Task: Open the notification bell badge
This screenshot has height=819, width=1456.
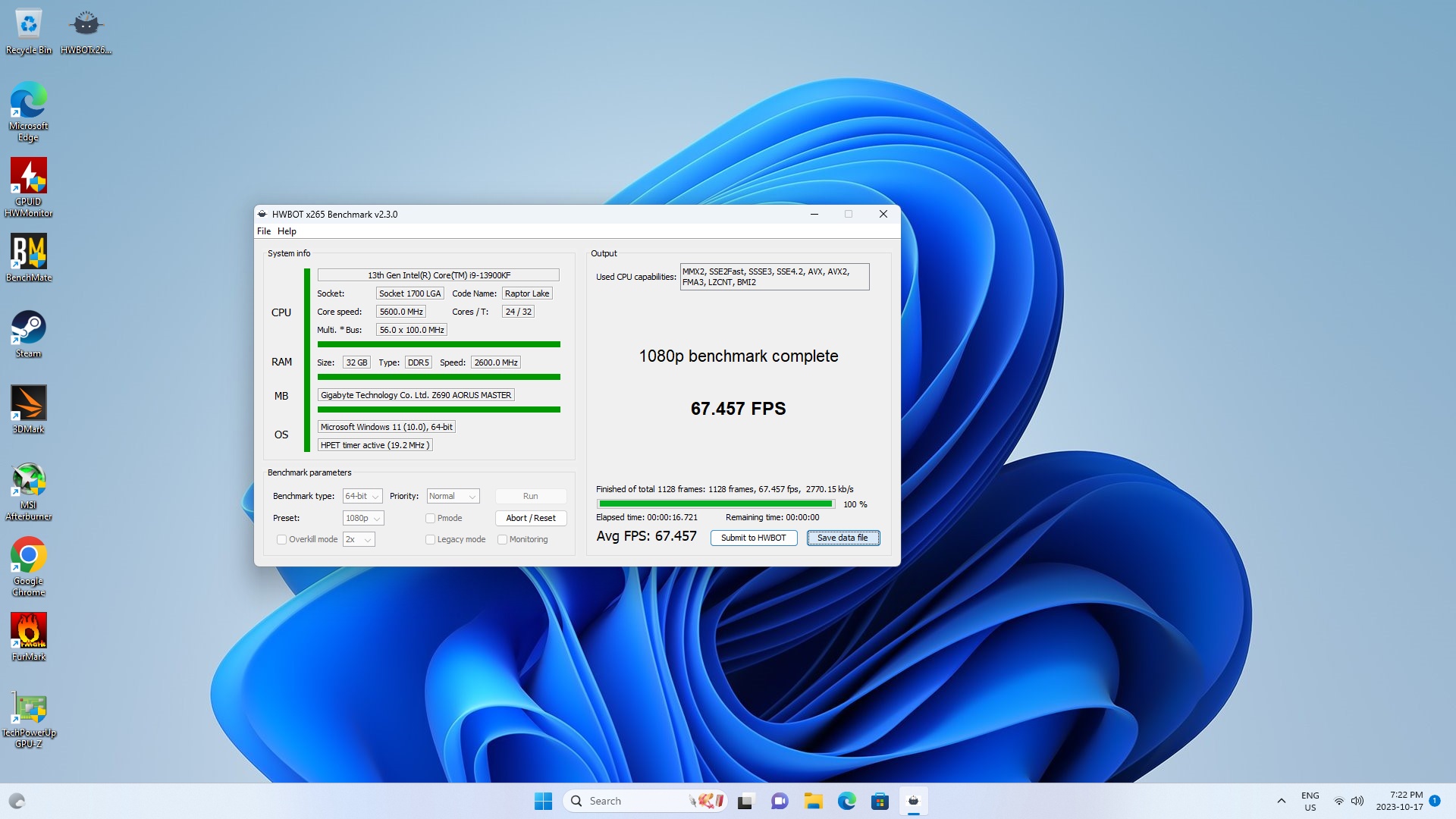Action: pos(1435,801)
